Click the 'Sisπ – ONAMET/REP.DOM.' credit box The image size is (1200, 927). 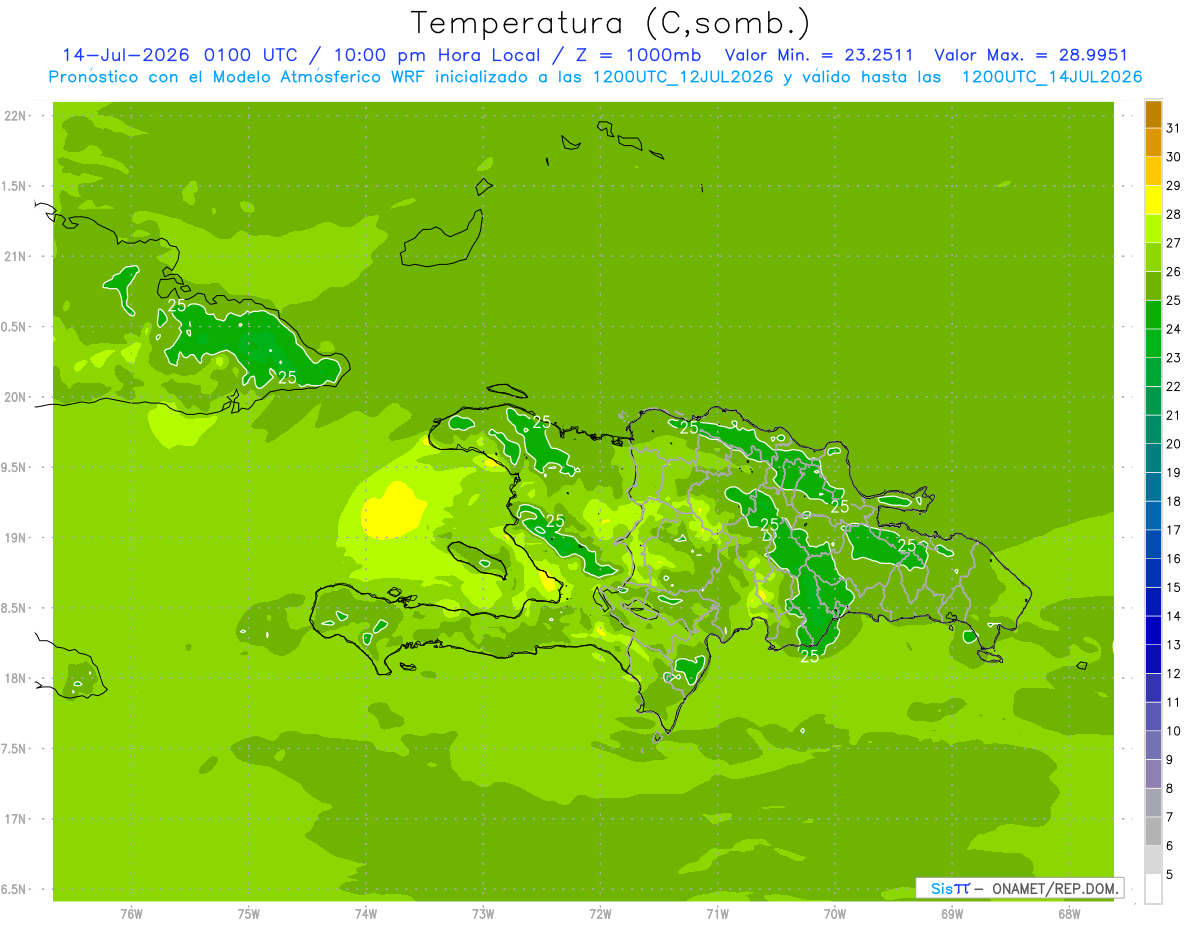tap(1020, 888)
